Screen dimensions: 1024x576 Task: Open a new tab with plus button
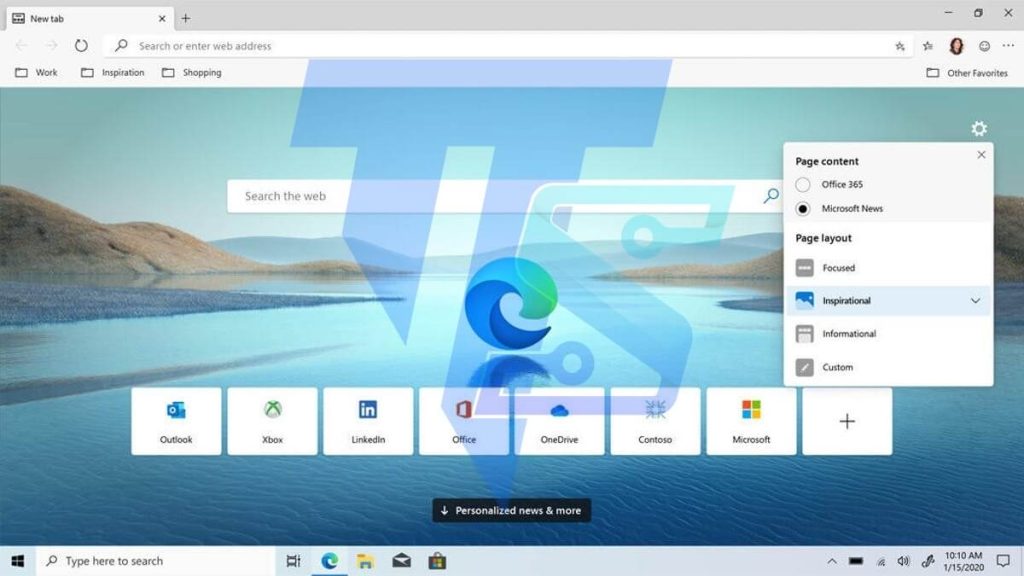185,18
